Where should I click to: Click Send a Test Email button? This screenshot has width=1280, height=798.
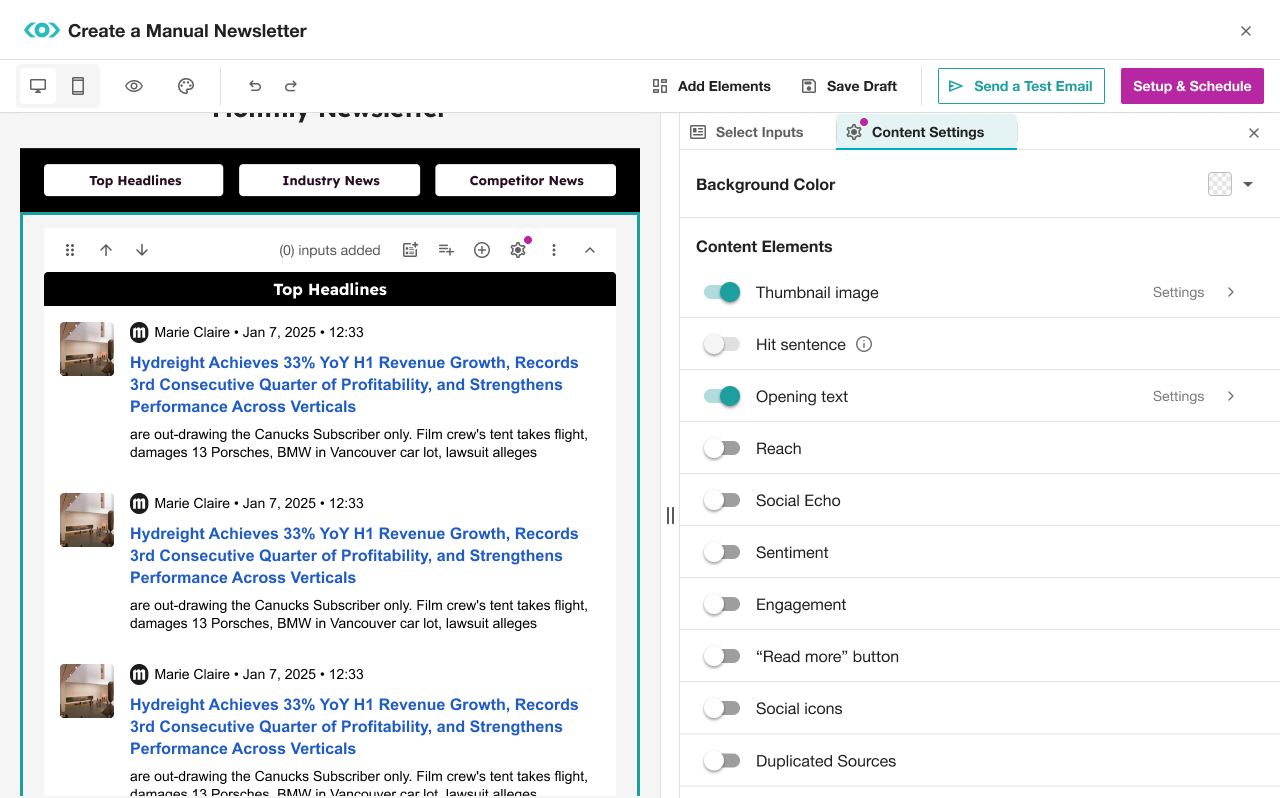[1021, 86]
